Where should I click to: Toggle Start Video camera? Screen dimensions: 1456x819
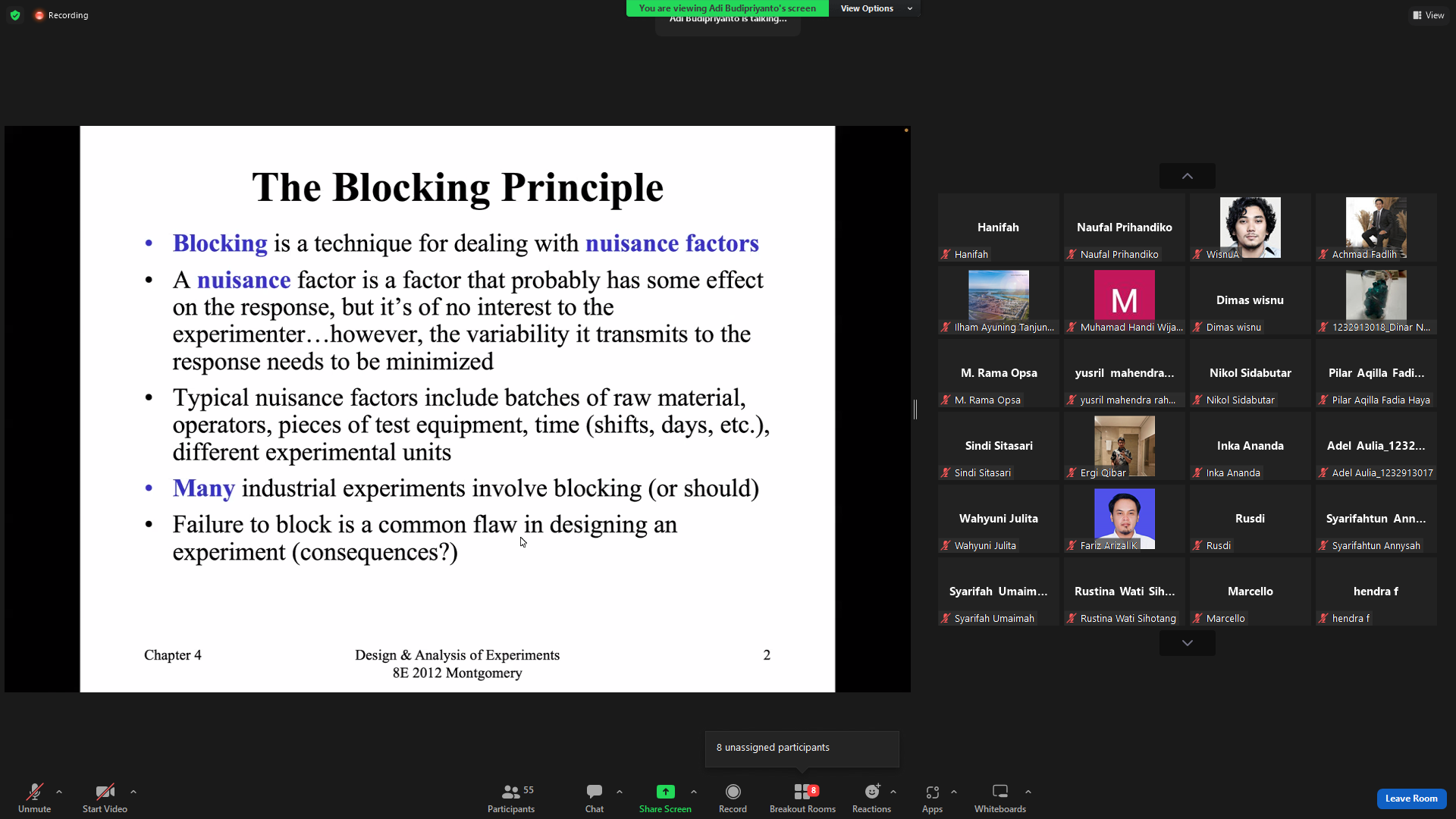[x=105, y=798]
